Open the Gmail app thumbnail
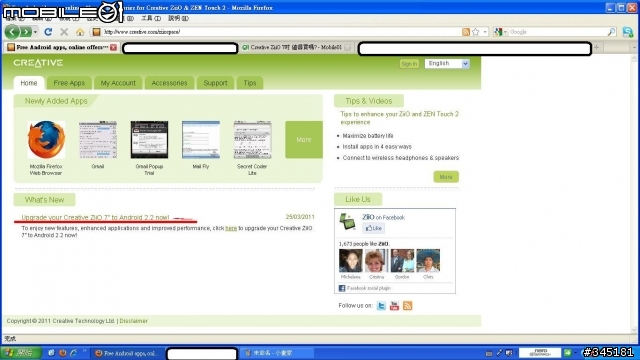This screenshot has width=640, height=360. (98, 140)
